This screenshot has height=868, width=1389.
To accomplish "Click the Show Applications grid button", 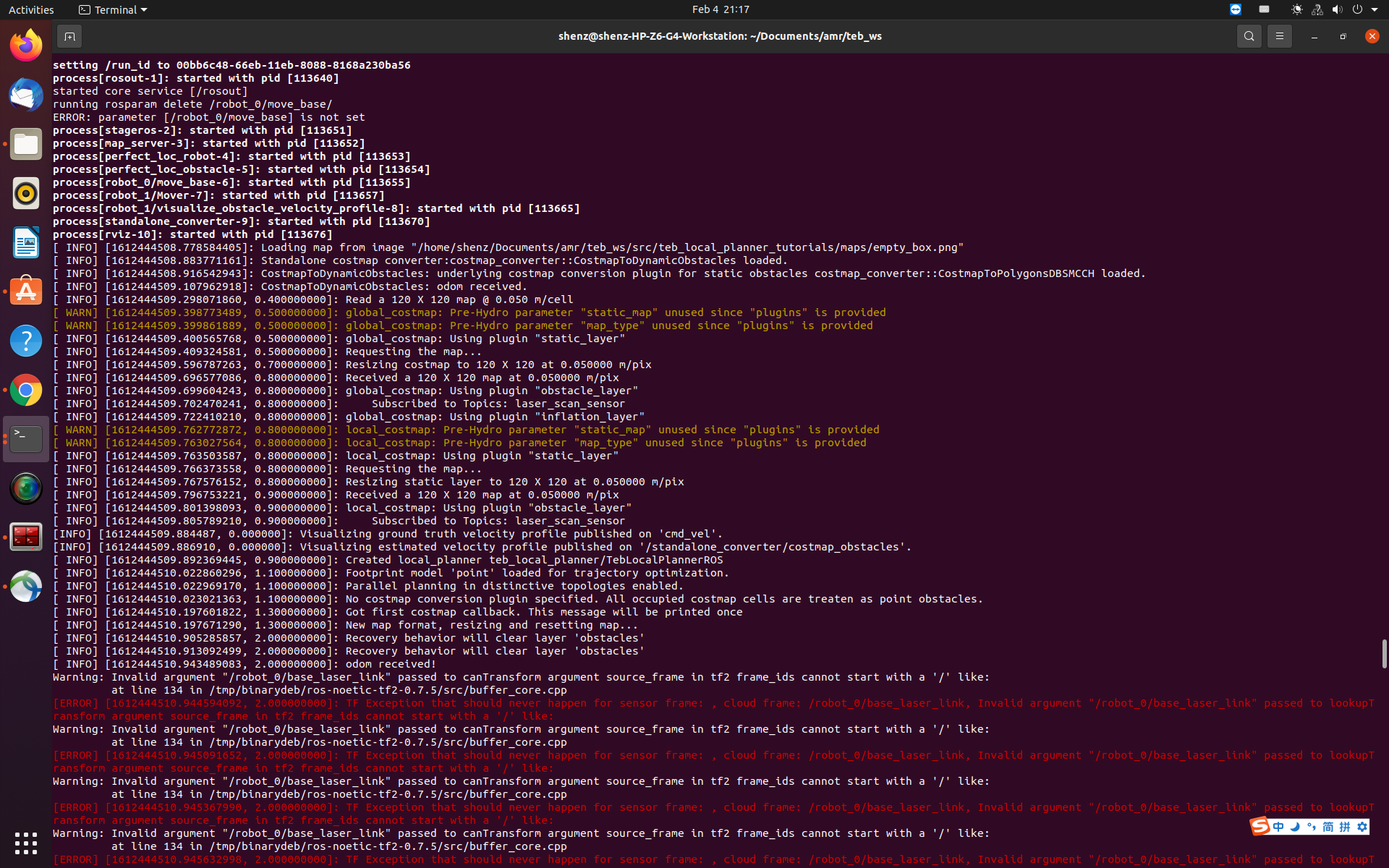I will pyautogui.click(x=25, y=843).
